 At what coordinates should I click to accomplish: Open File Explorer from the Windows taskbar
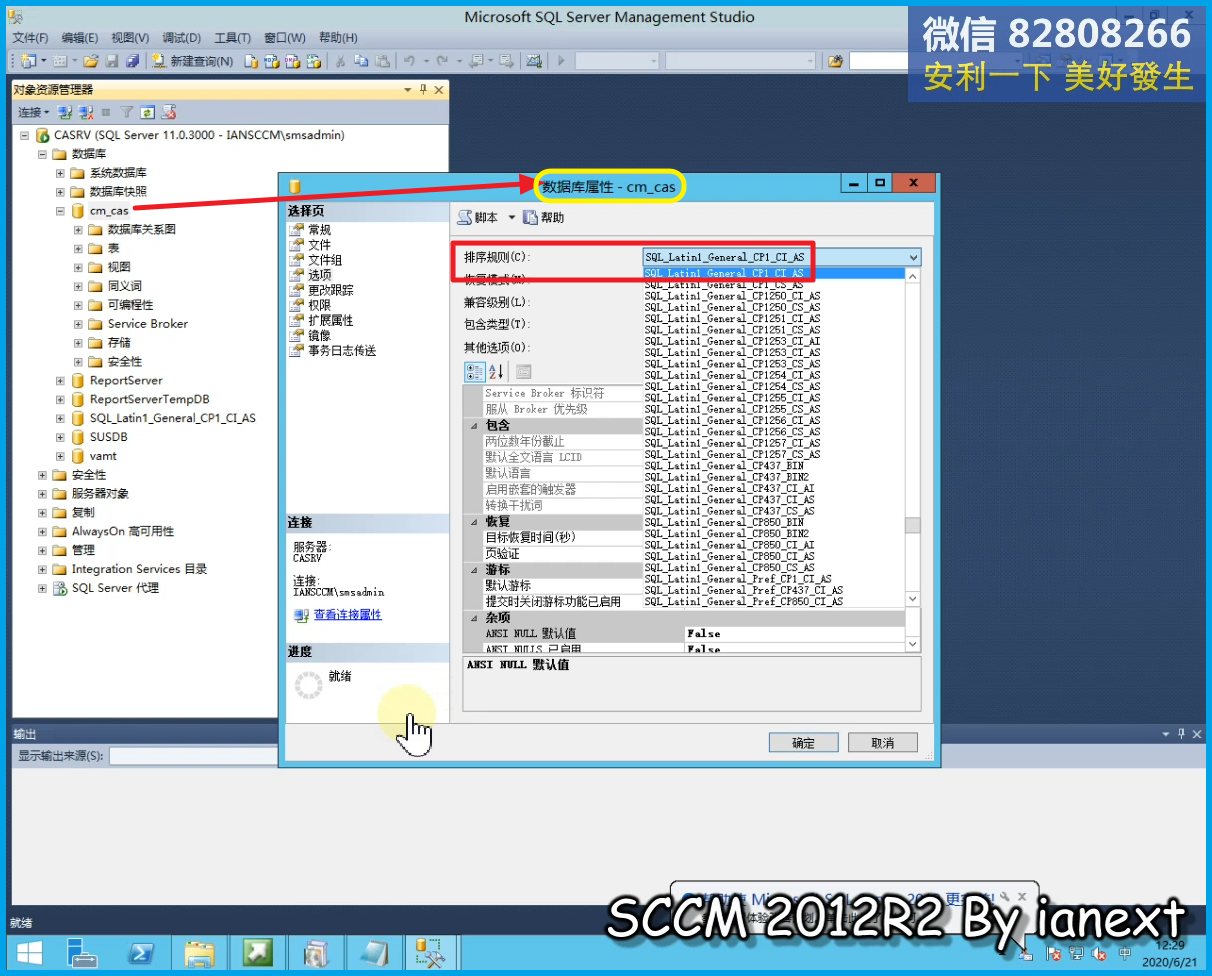click(x=200, y=954)
